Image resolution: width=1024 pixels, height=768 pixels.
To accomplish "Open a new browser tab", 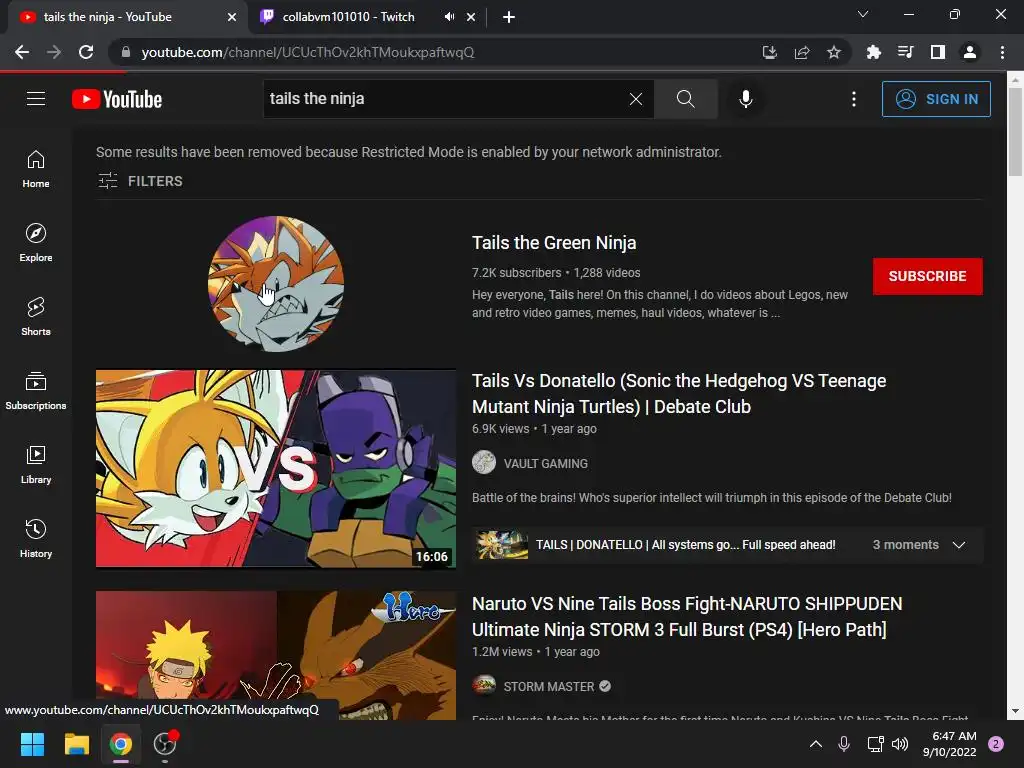I will click(x=509, y=17).
